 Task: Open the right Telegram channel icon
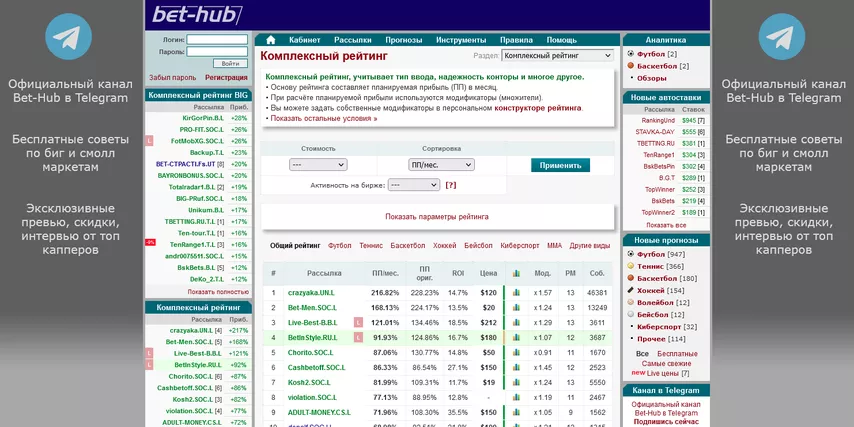pyautogui.click(x=782, y=36)
